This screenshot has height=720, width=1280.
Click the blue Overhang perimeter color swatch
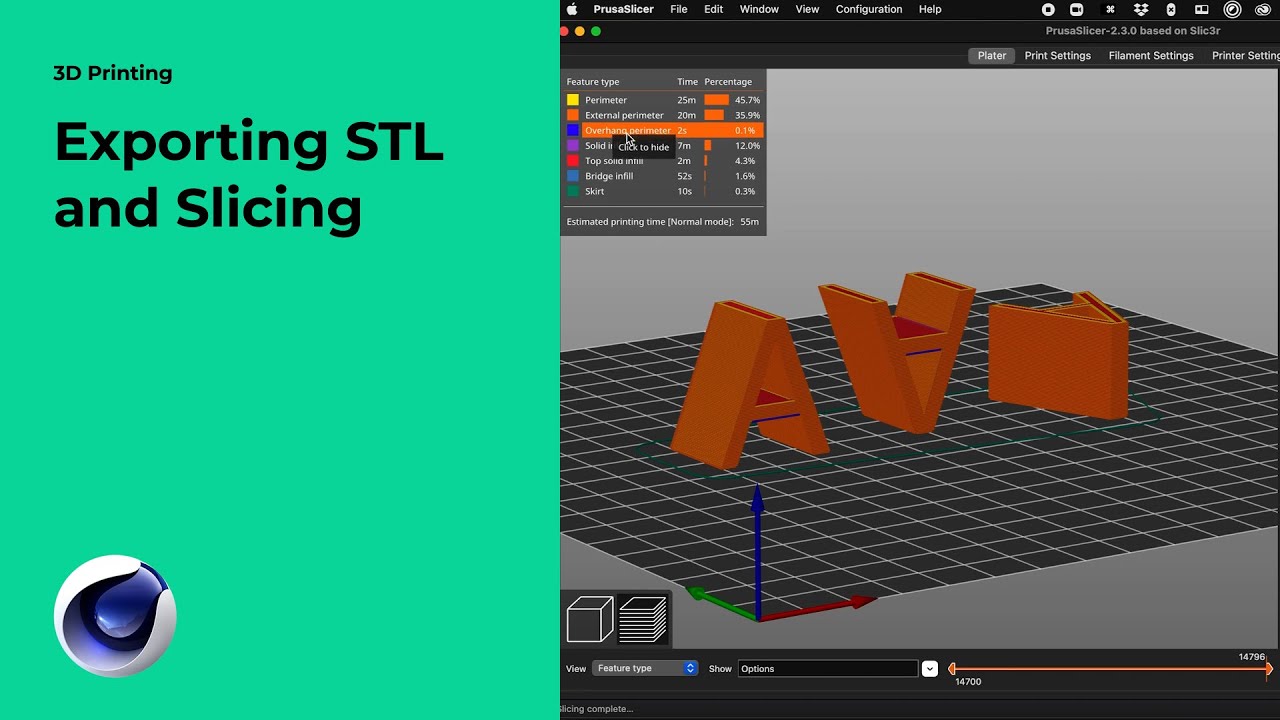click(x=573, y=130)
